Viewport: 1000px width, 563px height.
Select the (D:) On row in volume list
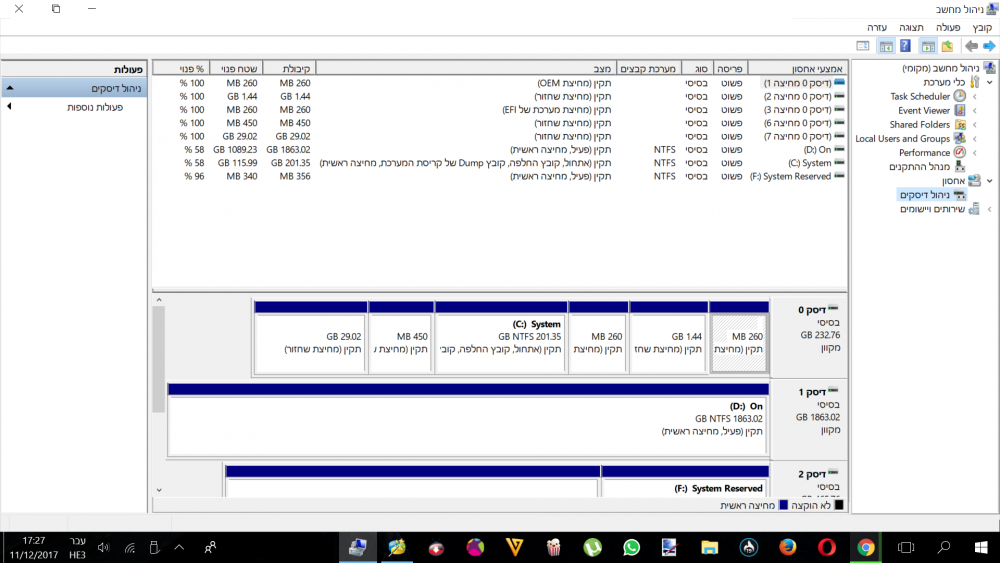[x=499, y=149]
